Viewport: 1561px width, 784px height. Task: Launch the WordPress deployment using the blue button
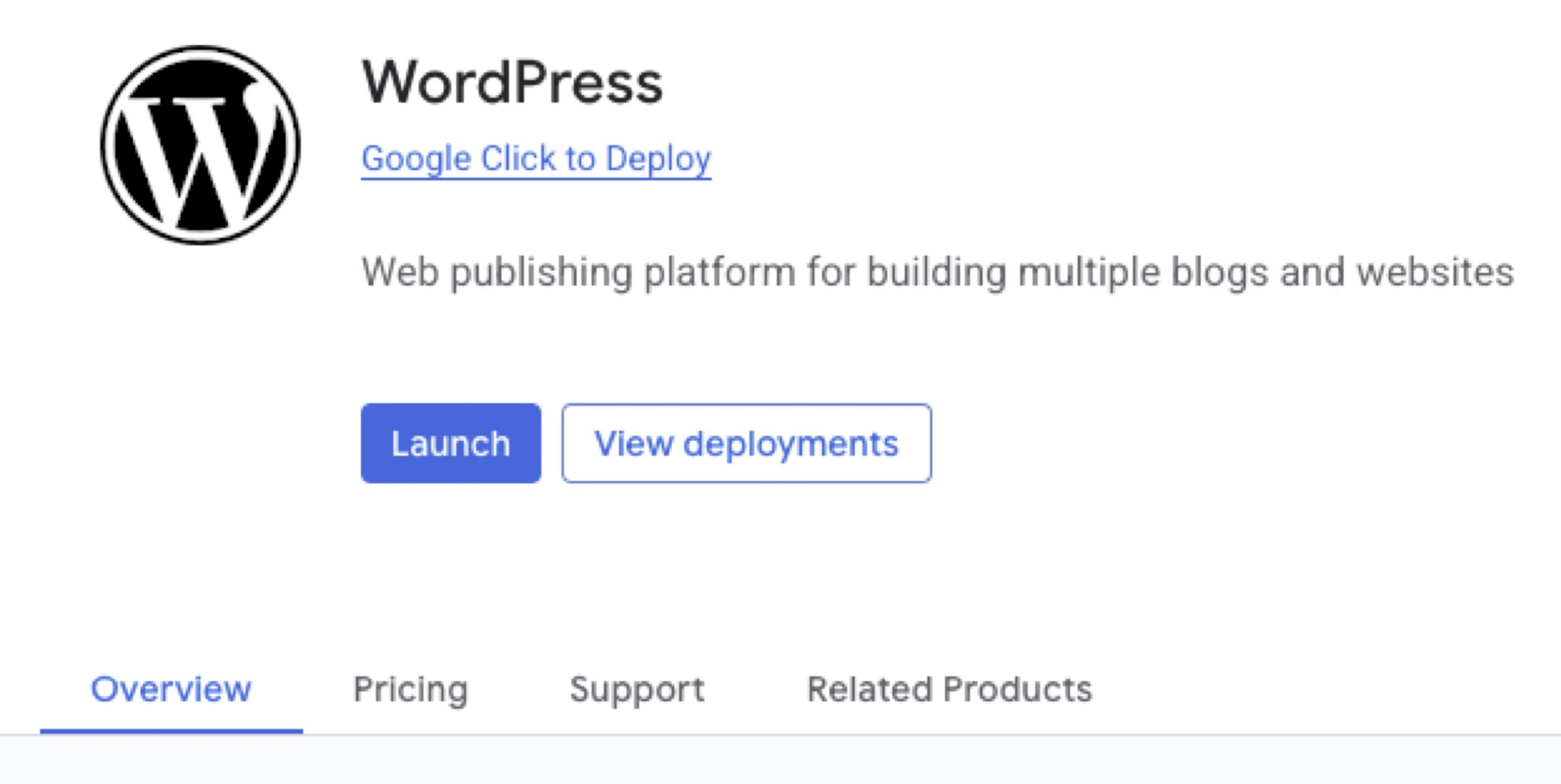[451, 443]
